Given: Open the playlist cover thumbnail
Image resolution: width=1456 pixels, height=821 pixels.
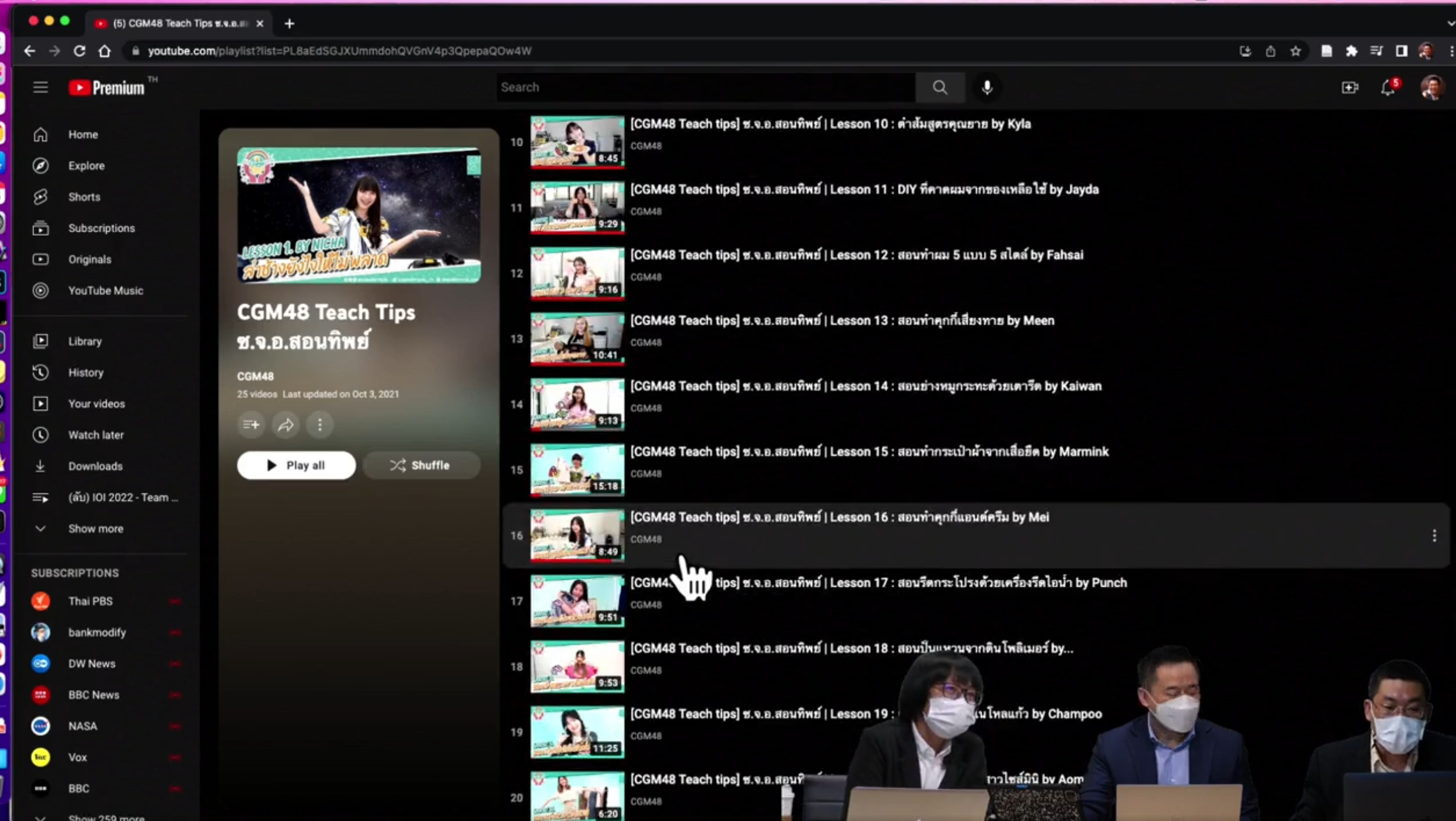Looking at the screenshot, I should [x=359, y=216].
